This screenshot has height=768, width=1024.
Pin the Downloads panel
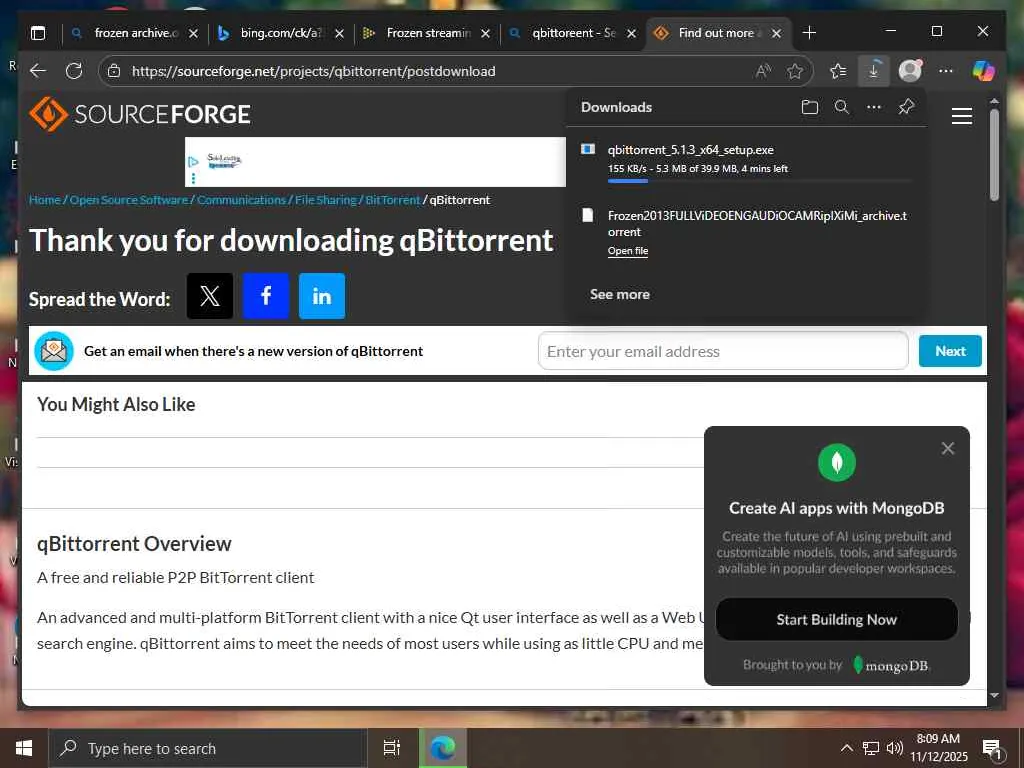tap(906, 107)
